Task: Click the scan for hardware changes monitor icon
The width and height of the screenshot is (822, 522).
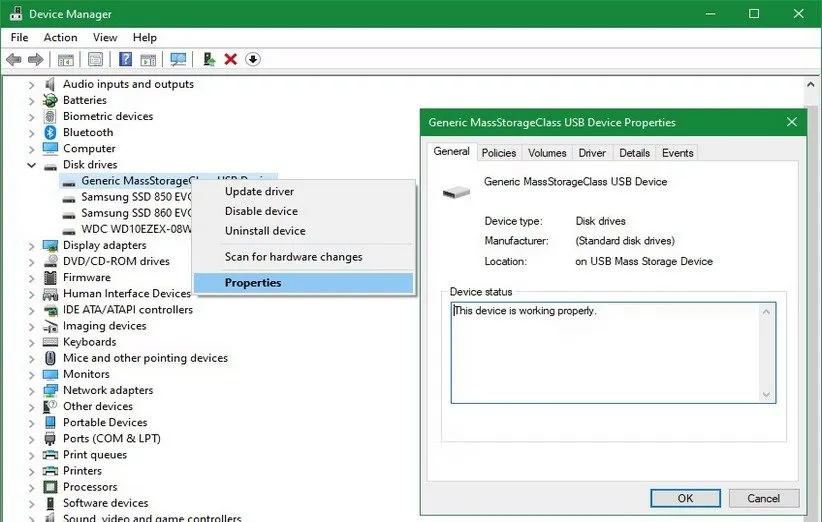Action: (x=178, y=59)
